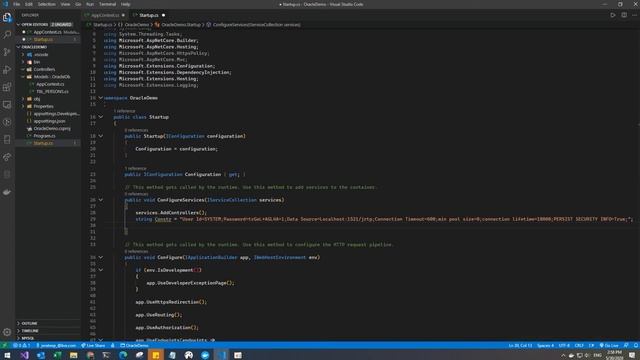Fold the ConfigureServices method

(100, 200)
